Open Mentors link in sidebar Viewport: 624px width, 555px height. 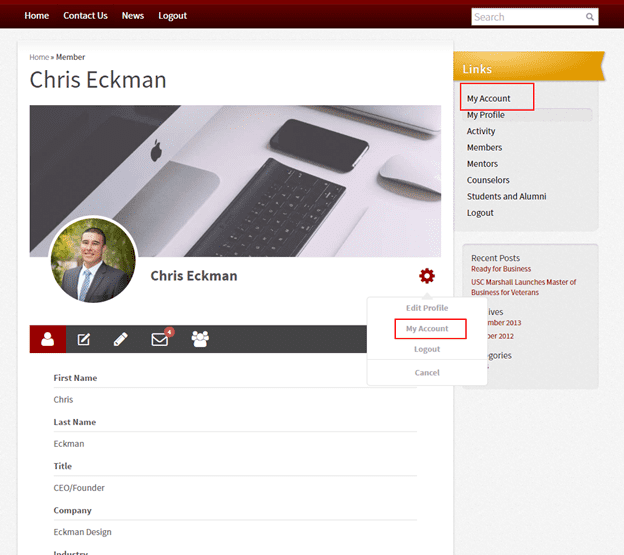click(482, 164)
